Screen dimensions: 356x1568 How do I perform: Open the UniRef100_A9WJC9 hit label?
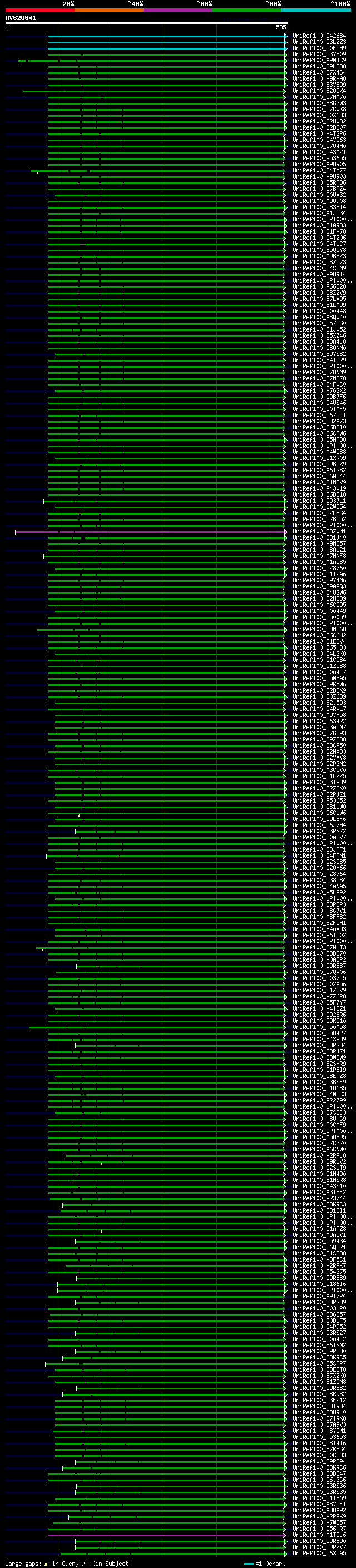point(319,60)
